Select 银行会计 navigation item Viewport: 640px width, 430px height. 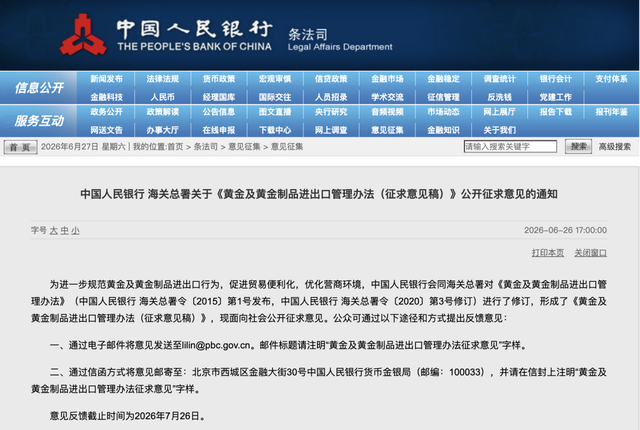pos(556,79)
